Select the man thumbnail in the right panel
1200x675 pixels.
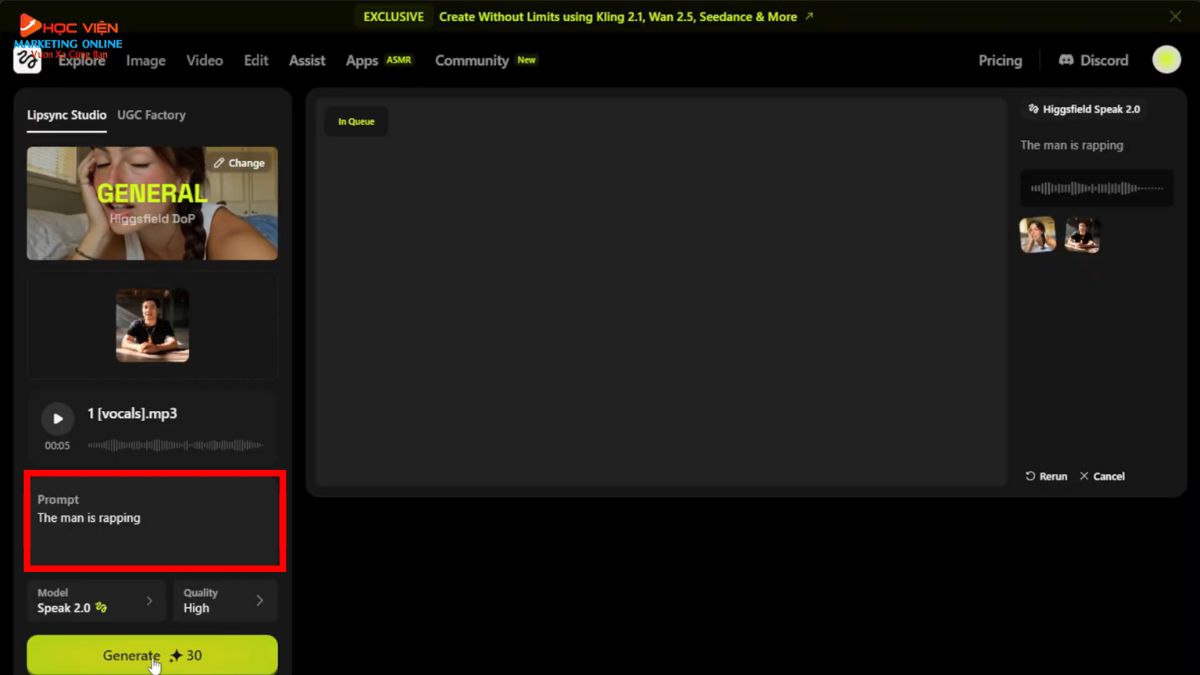[x=1082, y=235]
